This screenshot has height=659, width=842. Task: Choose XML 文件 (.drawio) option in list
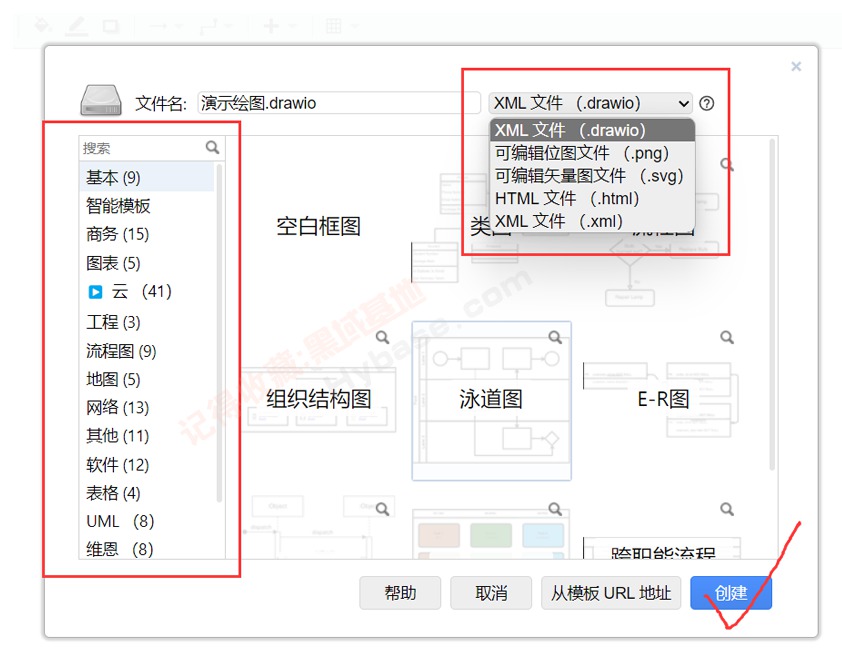(x=592, y=130)
